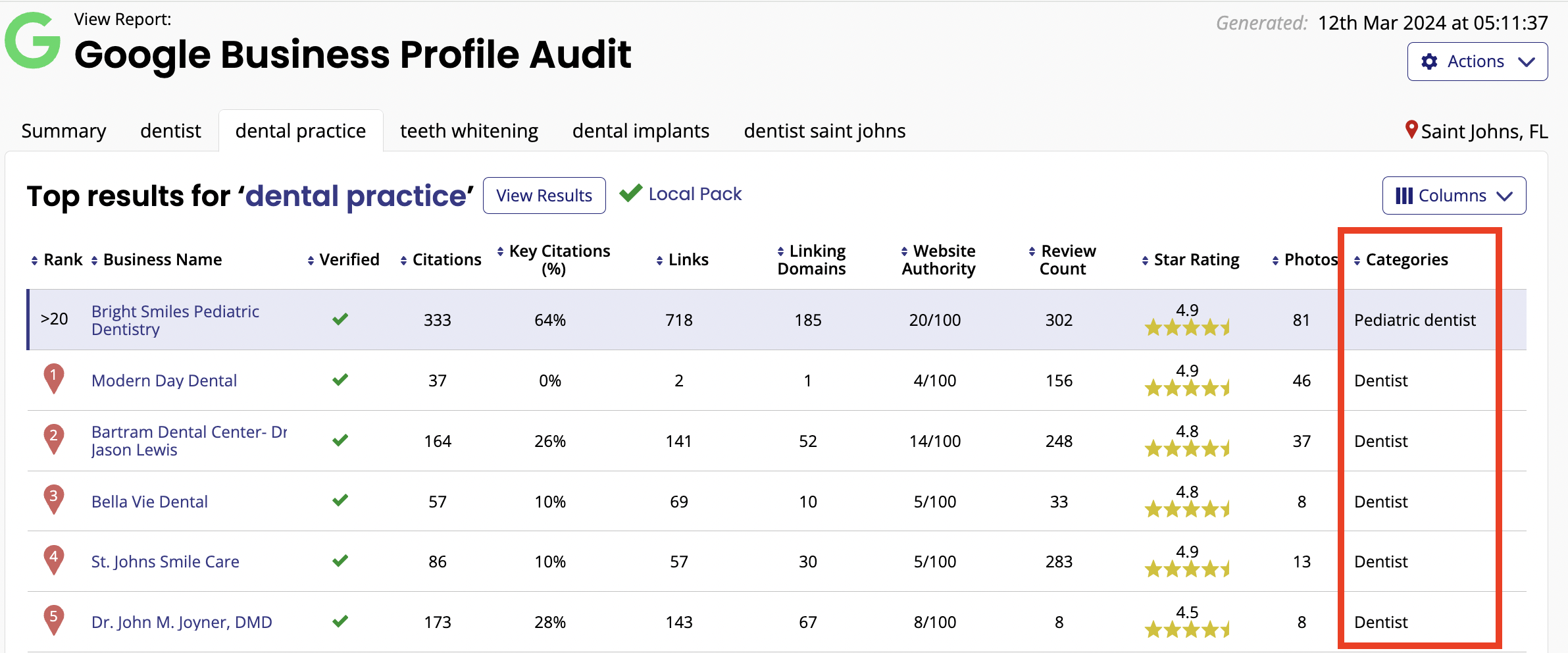Click star rating icons for Bella Vie Dental
Screen dimensions: 1568x653
tap(1187, 509)
